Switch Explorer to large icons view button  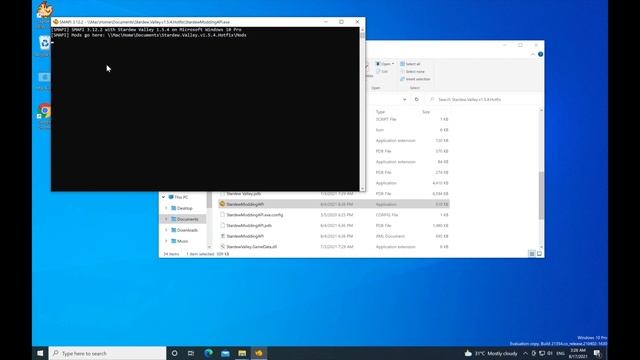point(539,254)
